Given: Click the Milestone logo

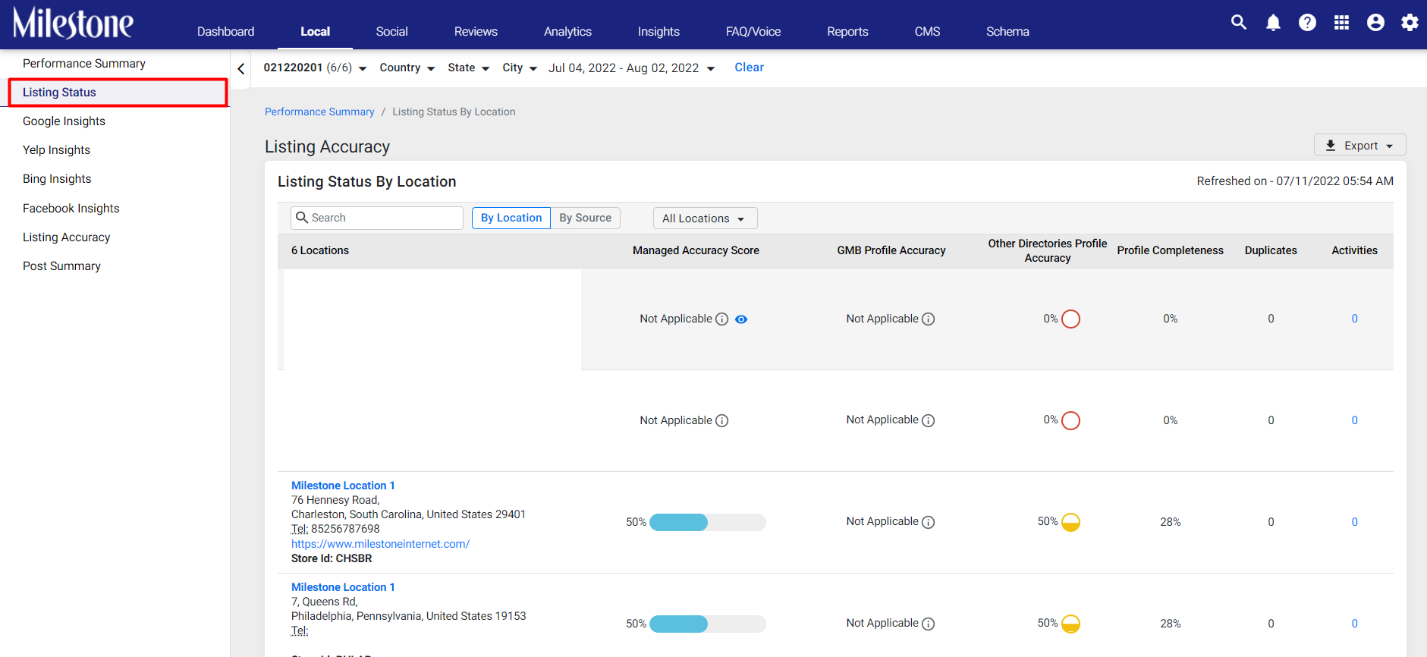Looking at the screenshot, I should (73, 22).
